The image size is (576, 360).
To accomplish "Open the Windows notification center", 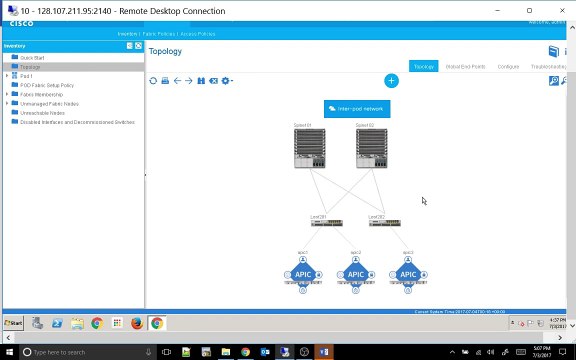I will 562,352.
